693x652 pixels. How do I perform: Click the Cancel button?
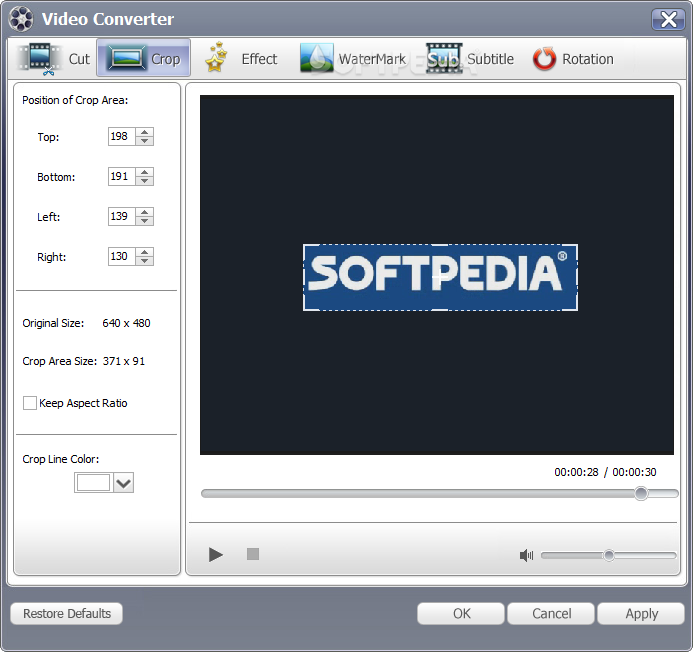tap(551, 614)
